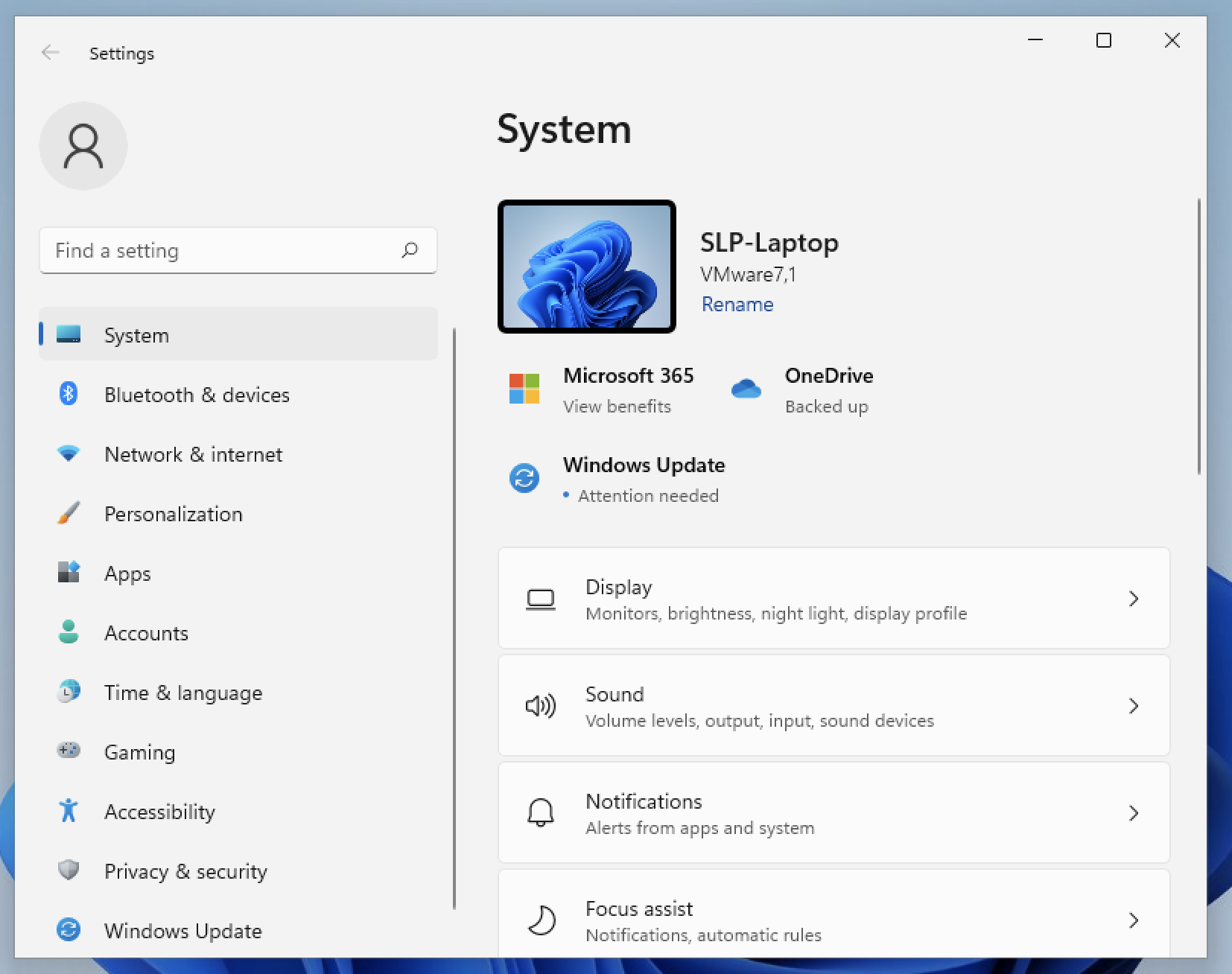
Task: Click Microsoft 365 View benefits
Action: (617, 406)
